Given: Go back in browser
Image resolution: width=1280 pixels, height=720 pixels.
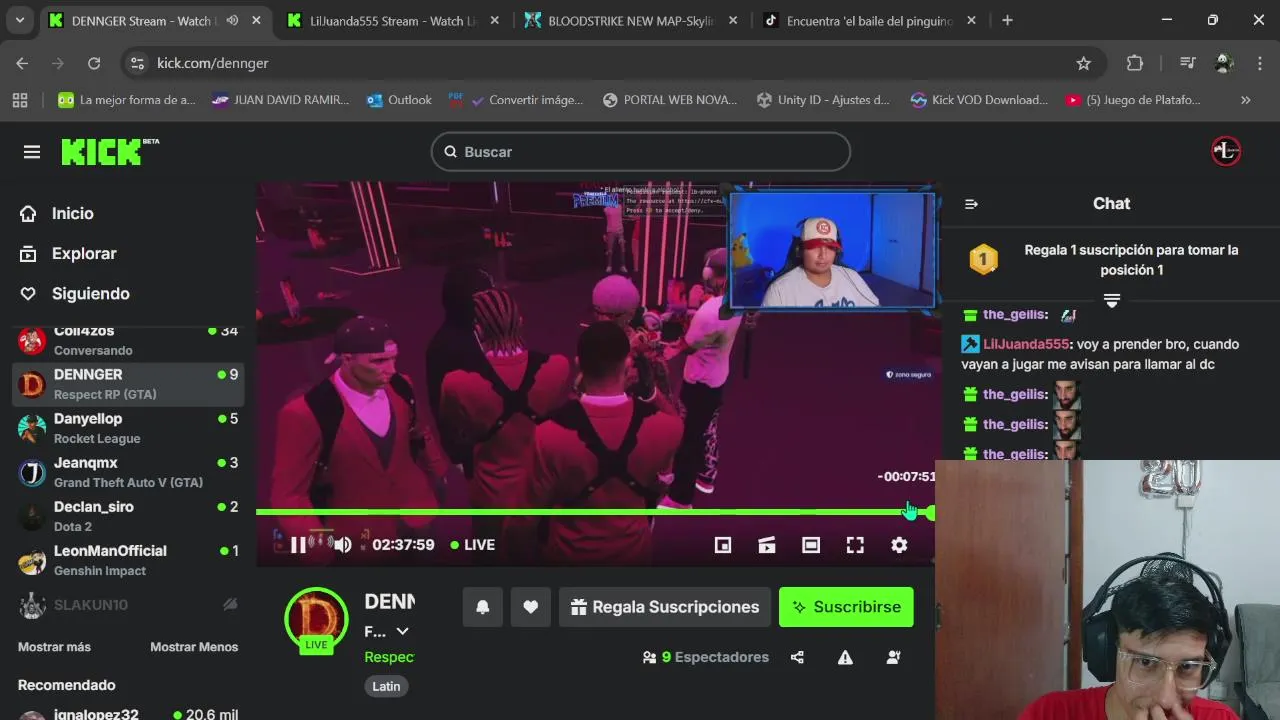Looking at the screenshot, I should [22, 63].
